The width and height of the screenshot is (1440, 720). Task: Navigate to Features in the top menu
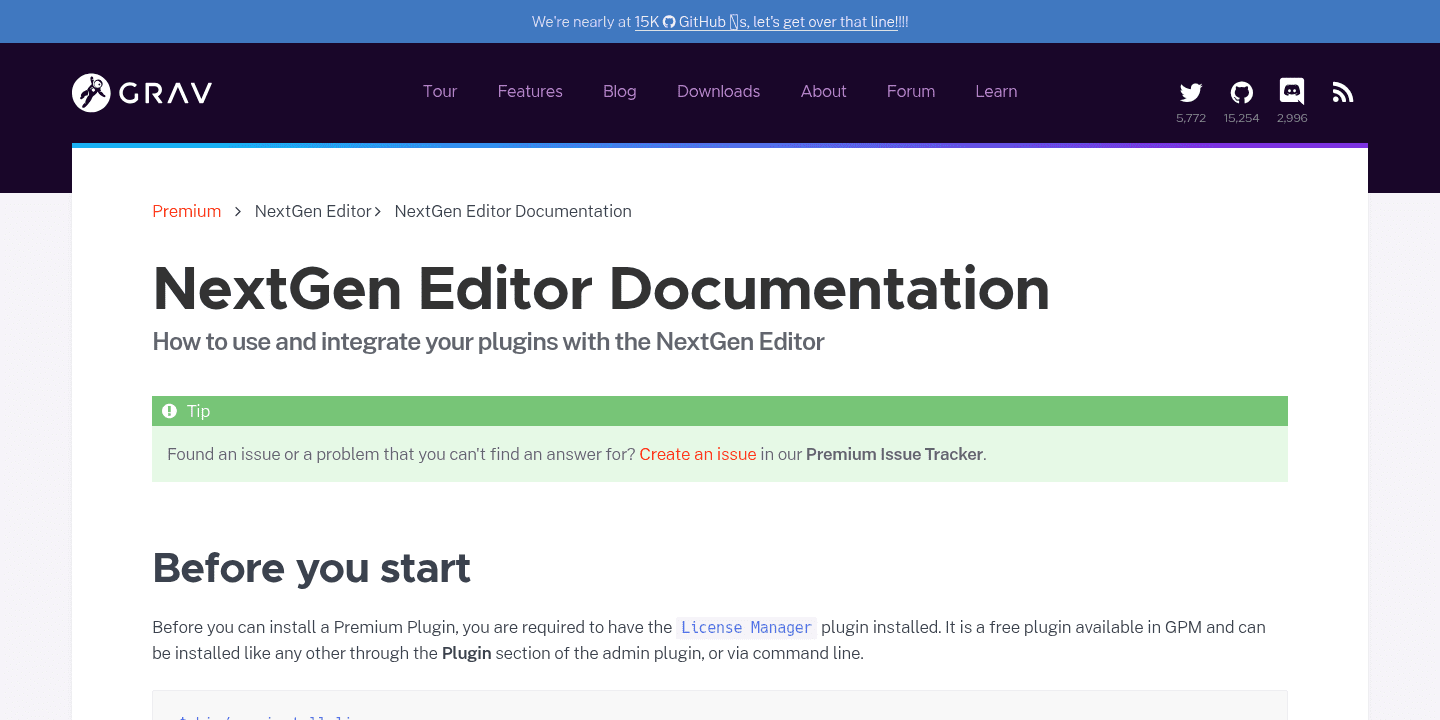pos(530,91)
